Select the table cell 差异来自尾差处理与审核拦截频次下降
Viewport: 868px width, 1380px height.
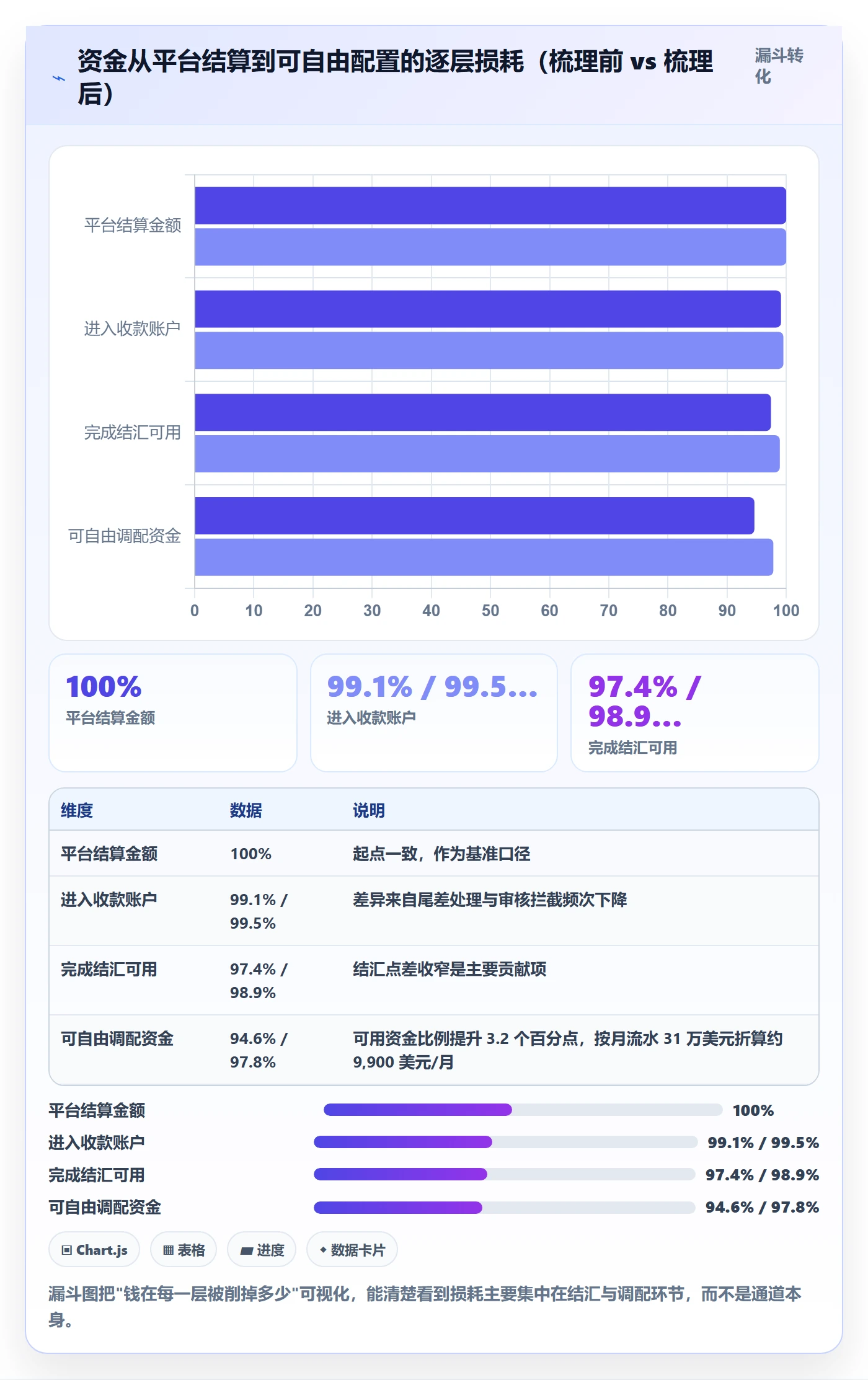coord(490,900)
